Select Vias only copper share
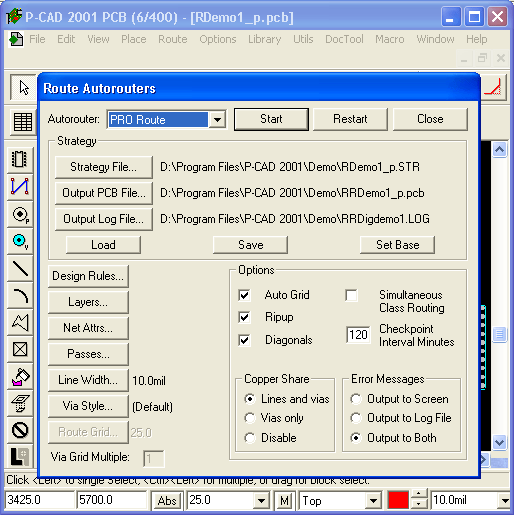Viewport: 514px width, 515px height. tap(250, 418)
